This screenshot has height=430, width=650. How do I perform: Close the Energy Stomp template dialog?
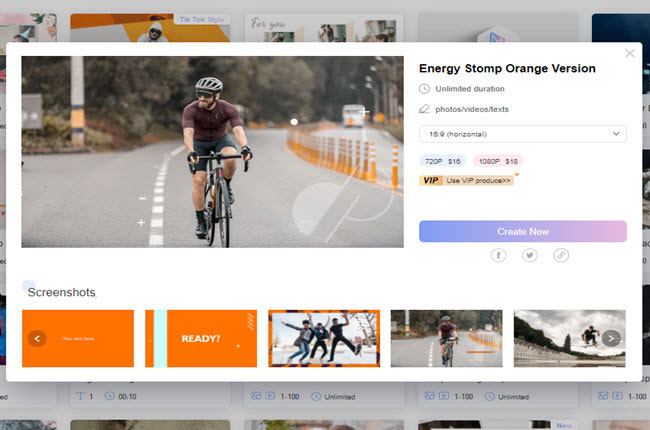pos(630,53)
